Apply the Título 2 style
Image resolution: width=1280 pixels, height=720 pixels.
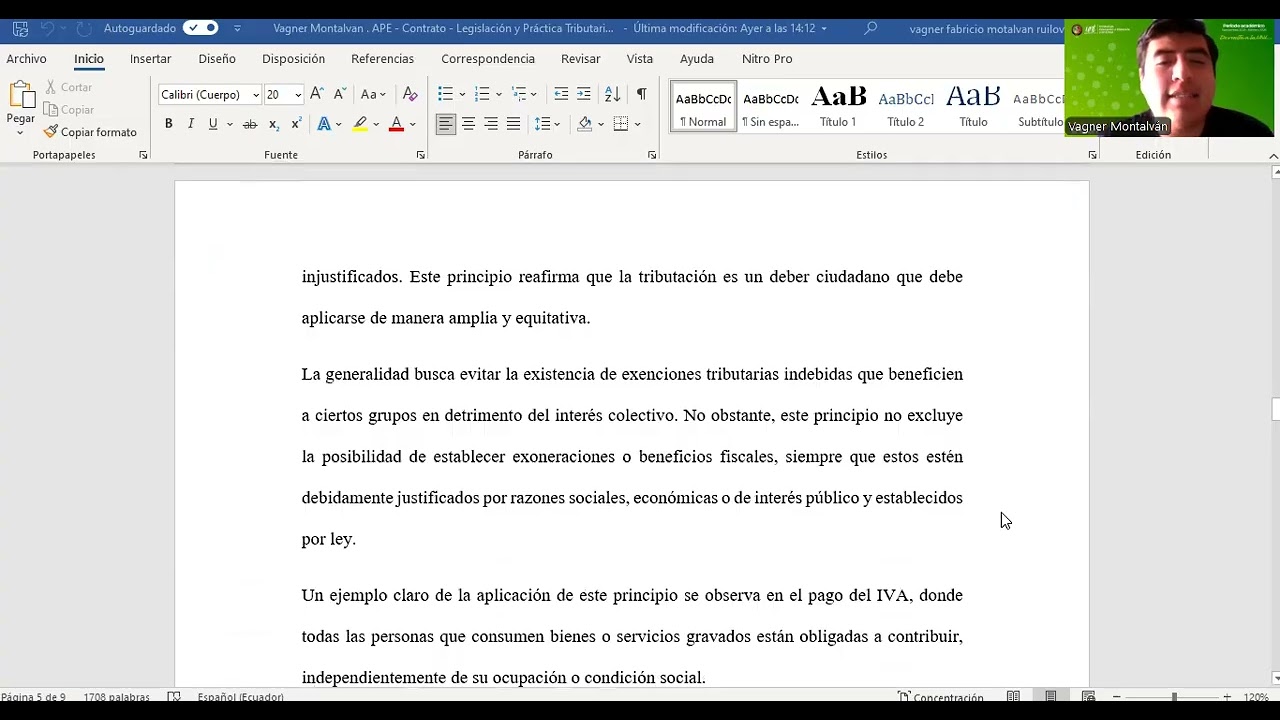[906, 107]
